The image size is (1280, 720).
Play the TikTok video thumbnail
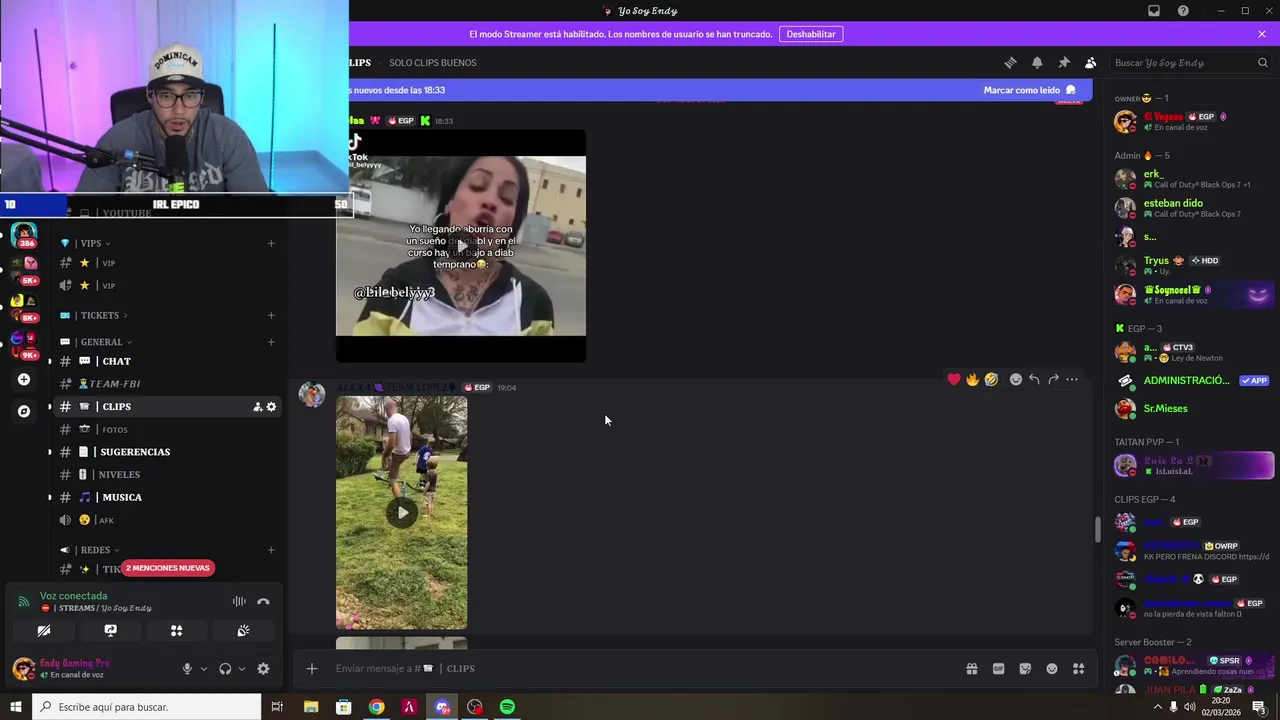tap(461, 246)
